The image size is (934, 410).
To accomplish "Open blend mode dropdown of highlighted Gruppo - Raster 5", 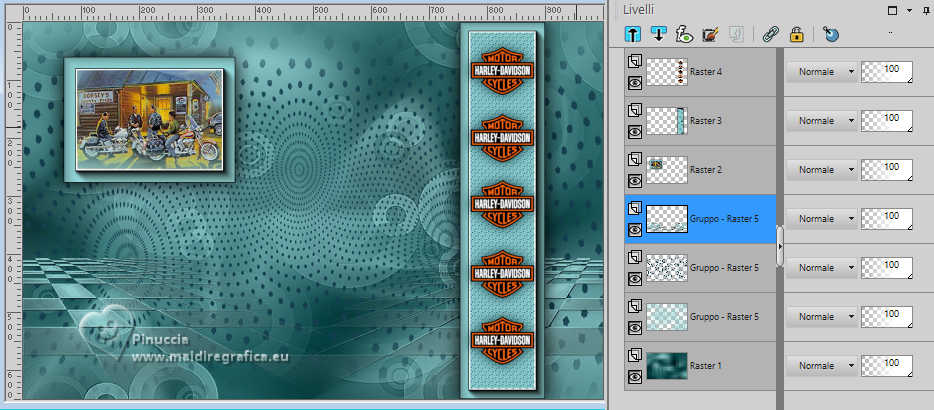I will pyautogui.click(x=821, y=219).
